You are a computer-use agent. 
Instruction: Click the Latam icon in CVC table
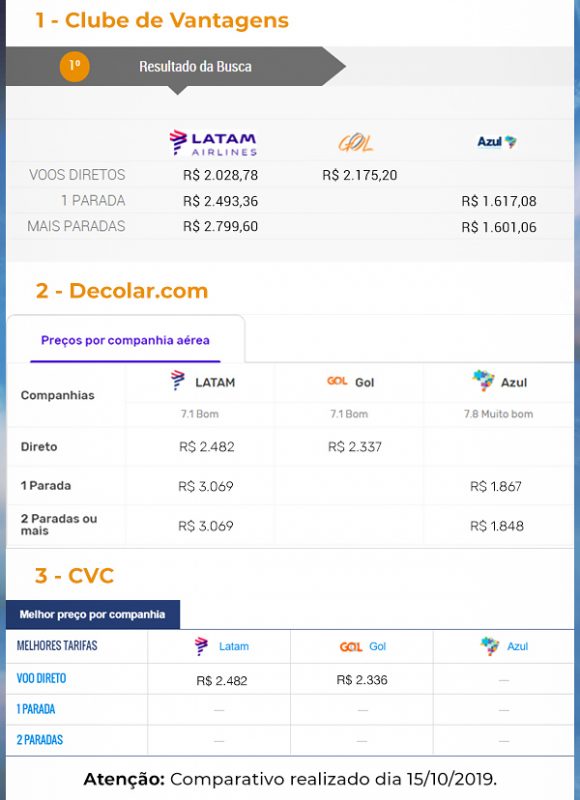click(201, 646)
